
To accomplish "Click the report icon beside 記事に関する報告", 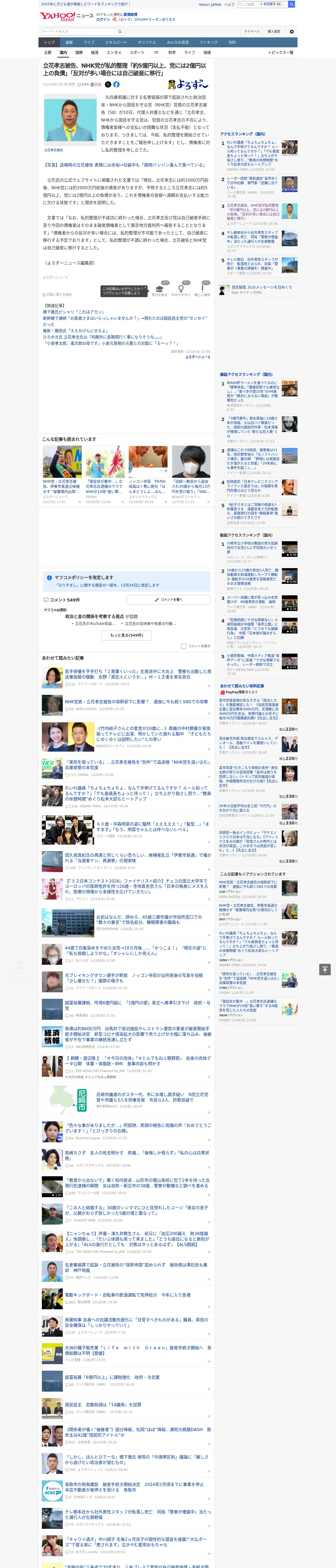I will click(x=44, y=295).
